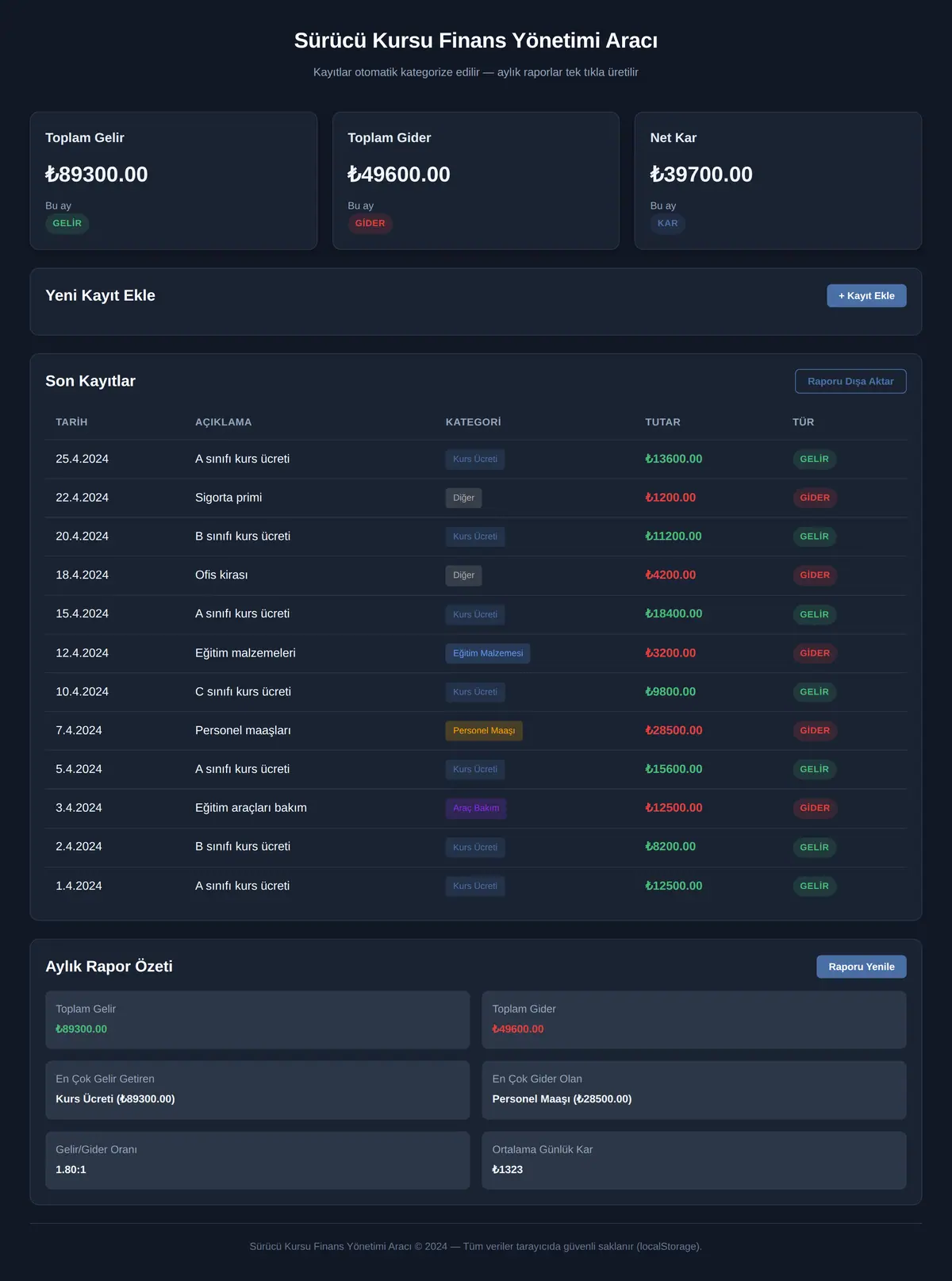This screenshot has width=952, height=1281.
Task: Select "Eğitim araçları bakım" description
Action: [251, 808]
